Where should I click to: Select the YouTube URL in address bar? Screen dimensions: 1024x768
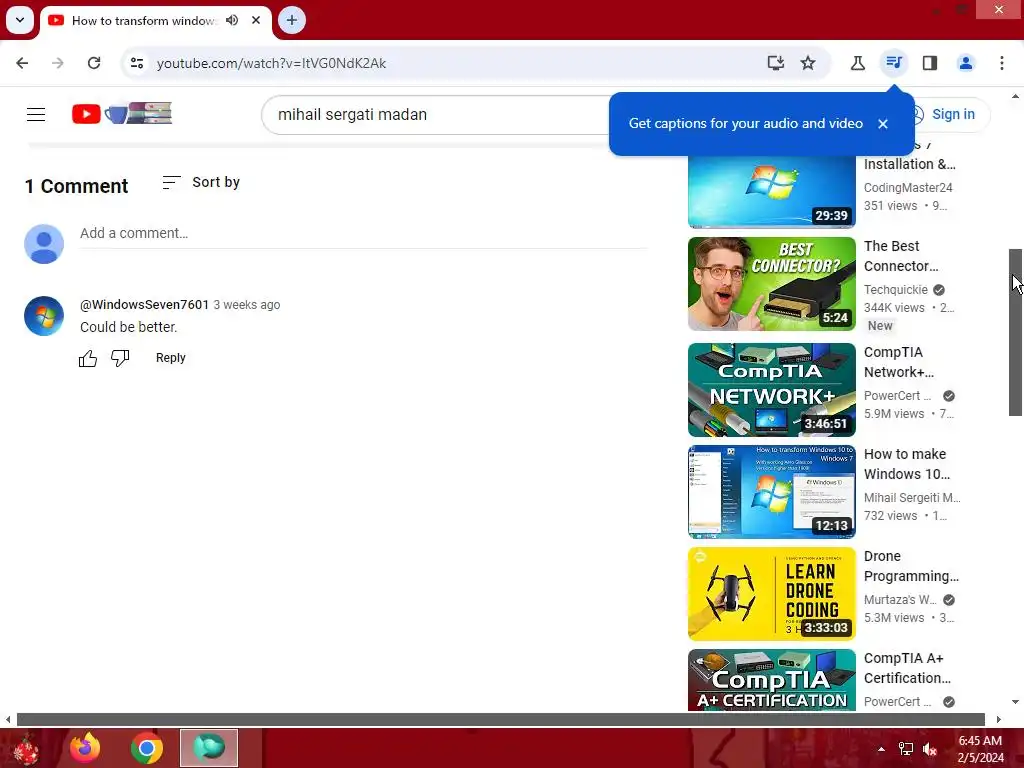click(271, 63)
